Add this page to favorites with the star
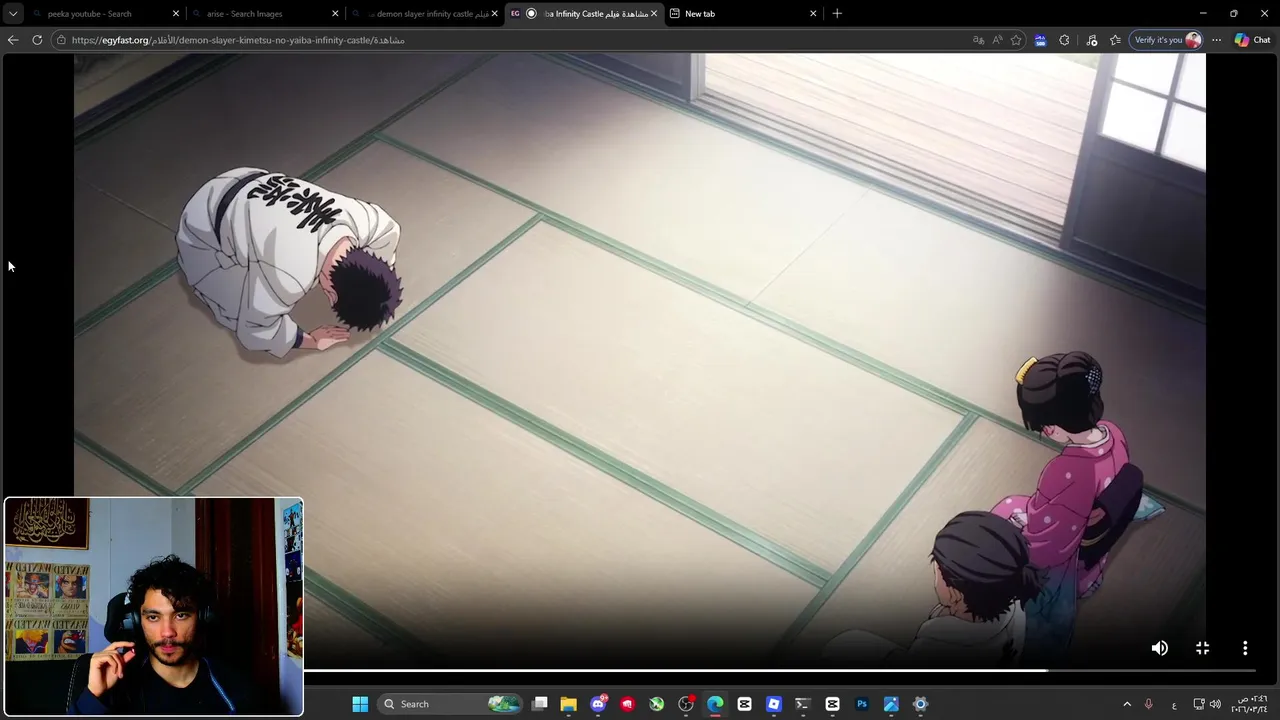Viewport: 1280px width, 720px height. (x=1016, y=40)
